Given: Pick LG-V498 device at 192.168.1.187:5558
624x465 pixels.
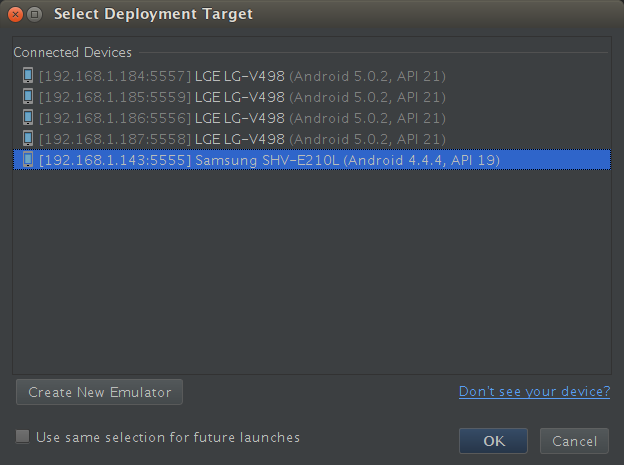Looking at the screenshot, I should coord(312,139).
